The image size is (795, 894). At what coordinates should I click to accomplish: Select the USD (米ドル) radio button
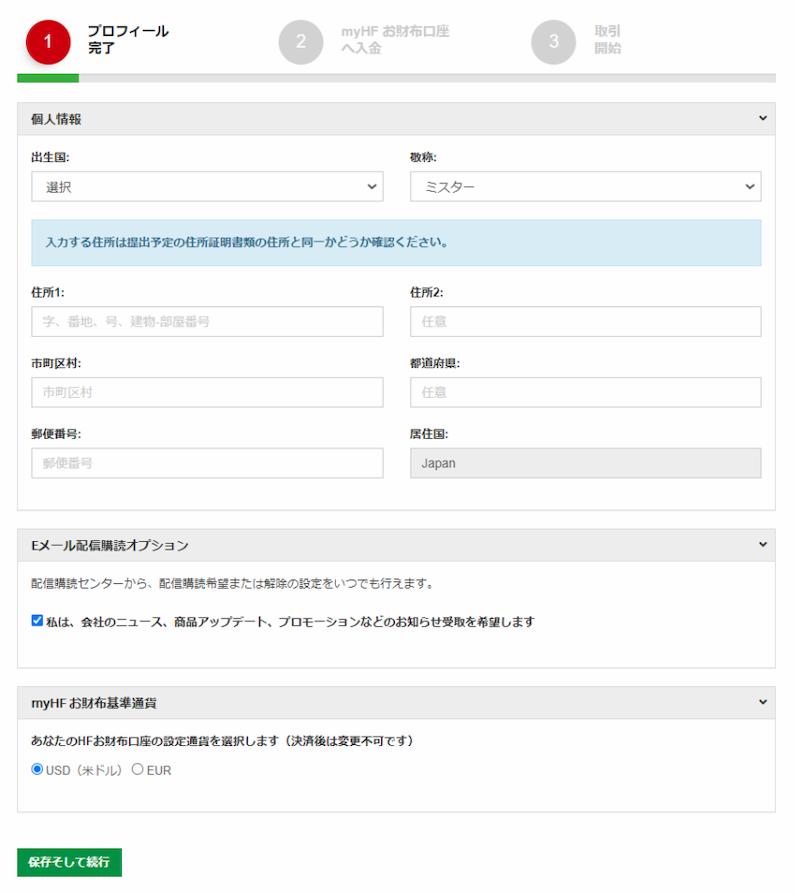click(x=38, y=770)
